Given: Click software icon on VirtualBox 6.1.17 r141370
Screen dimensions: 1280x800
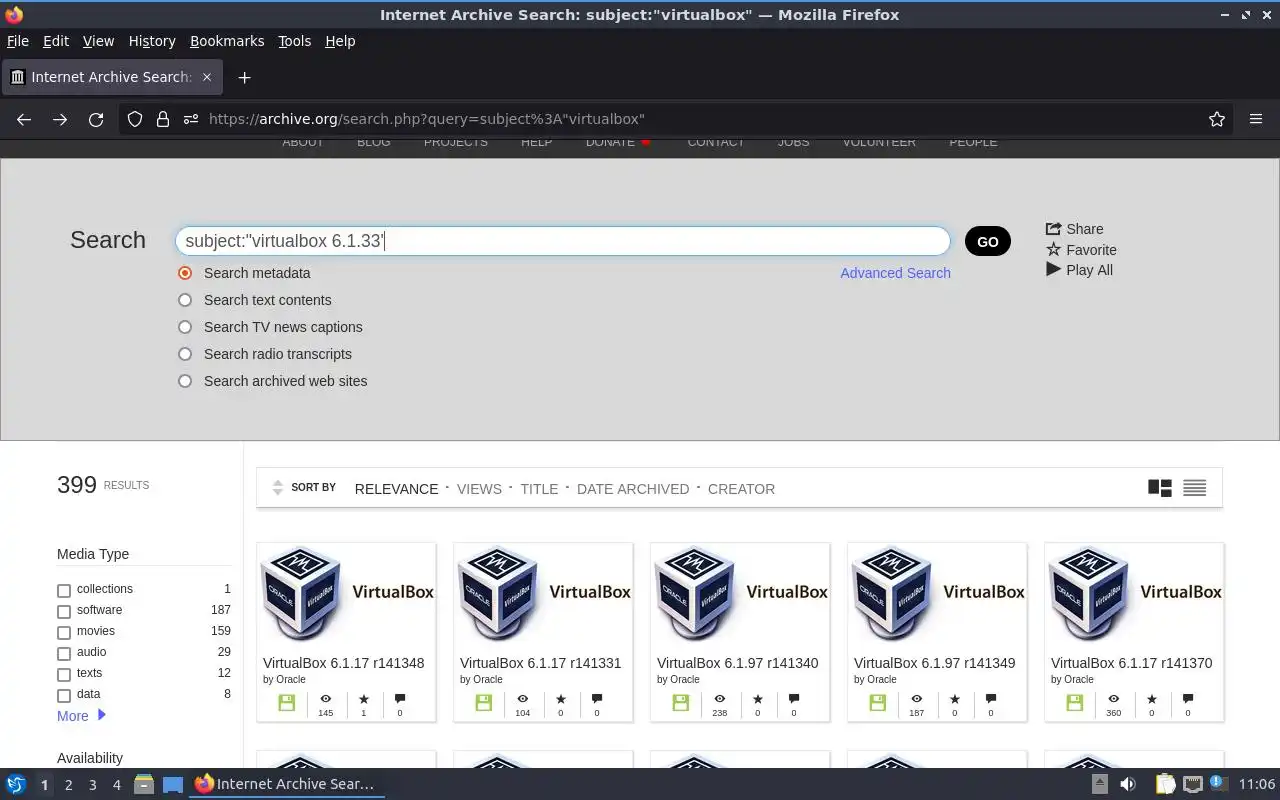Looking at the screenshot, I should tap(1075, 703).
